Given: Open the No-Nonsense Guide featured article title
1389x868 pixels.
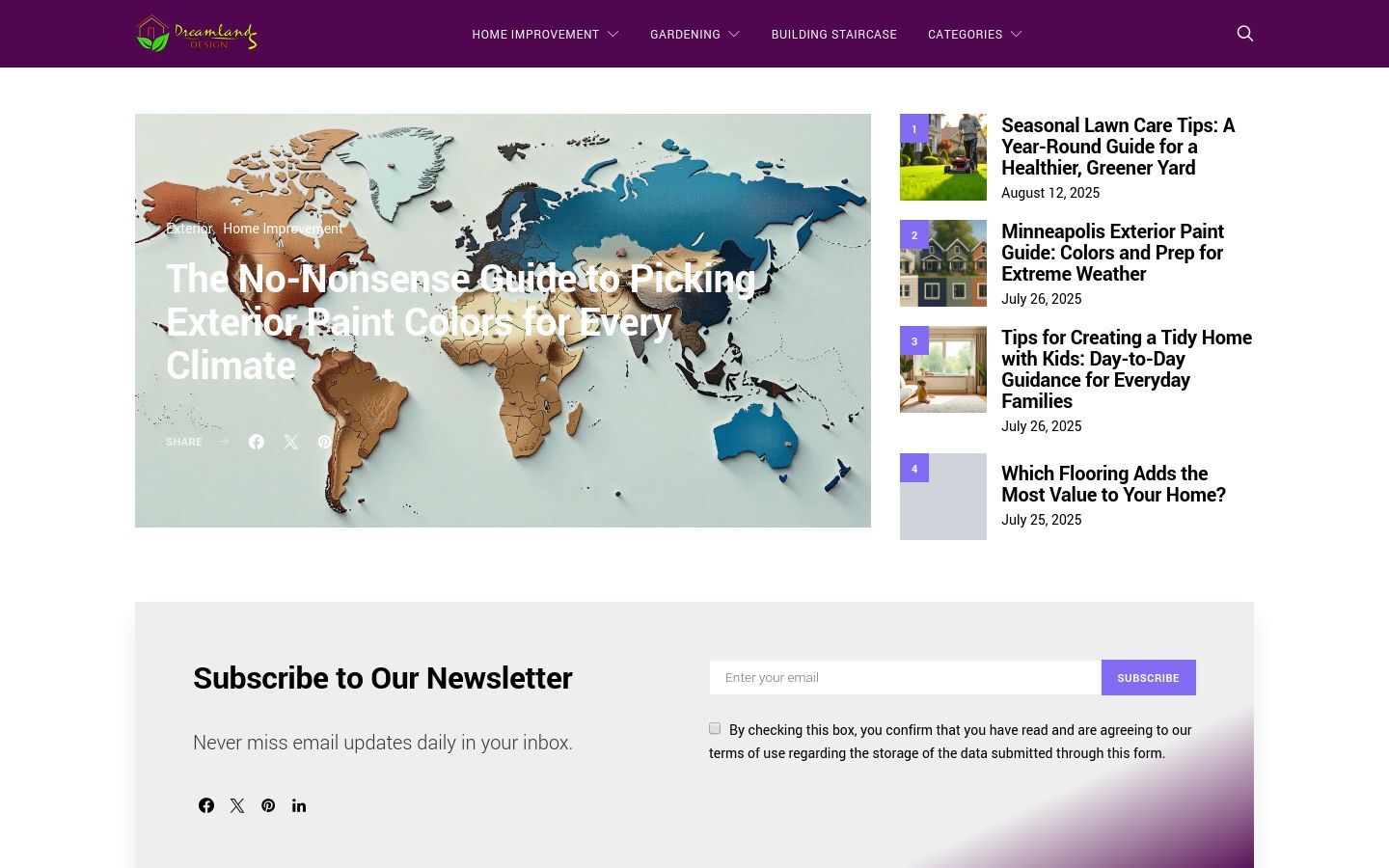Looking at the screenshot, I should click(x=461, y=322).
